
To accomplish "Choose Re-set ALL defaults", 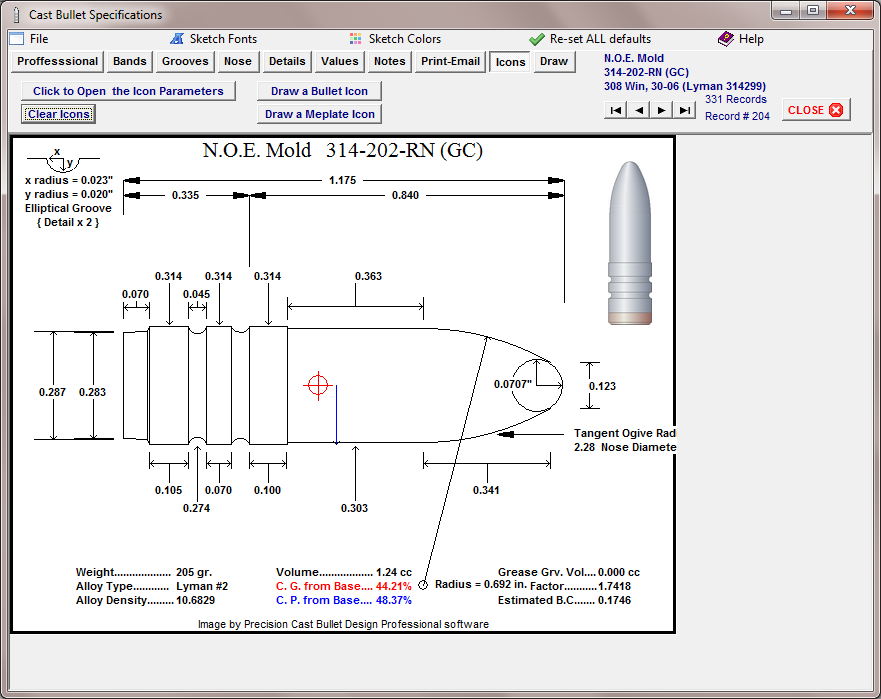I will tap(600, 39).
